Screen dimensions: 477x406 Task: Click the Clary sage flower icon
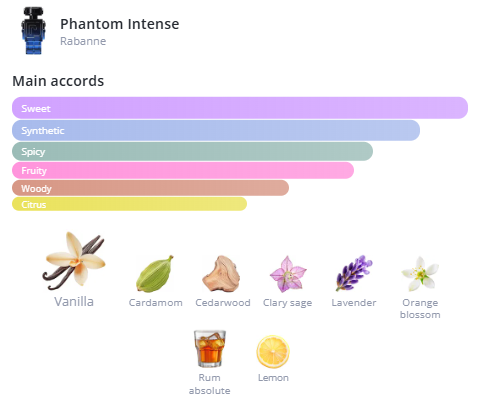tap(288, 274)
